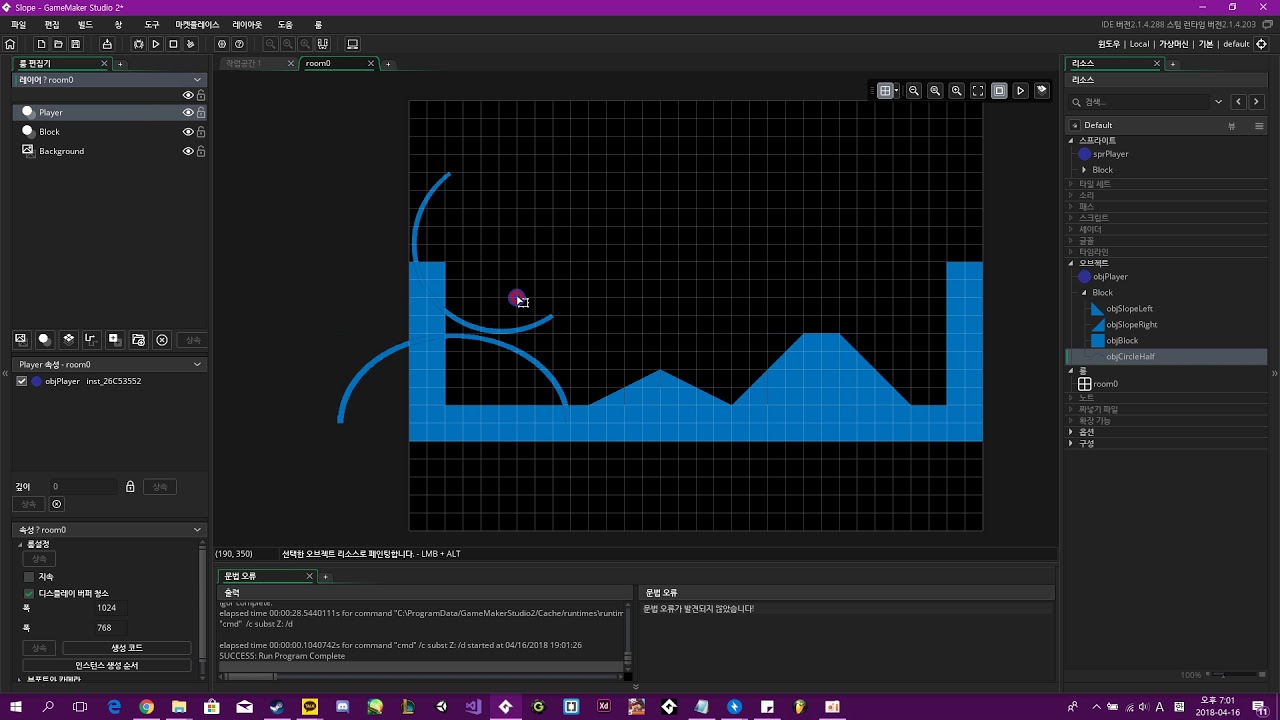Hide the Background layer

(x=188, y=151)
